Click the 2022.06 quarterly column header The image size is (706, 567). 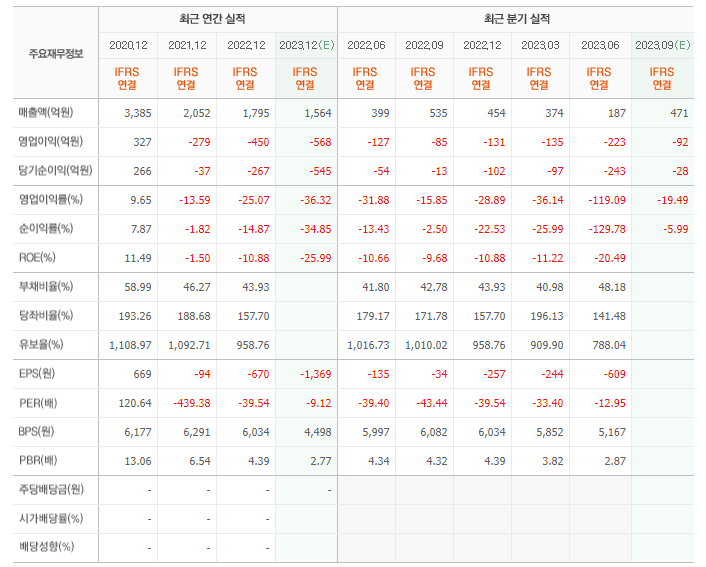tap(366, 45)
